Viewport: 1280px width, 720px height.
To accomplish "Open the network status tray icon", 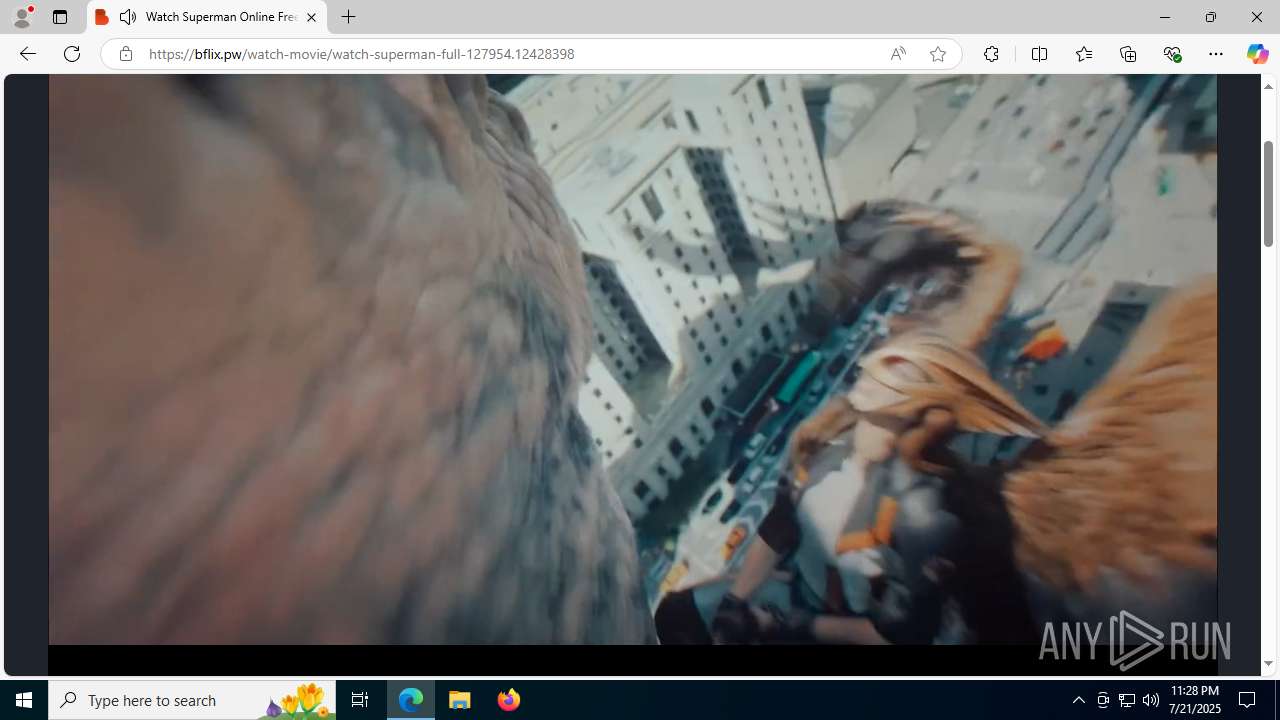I will [x=1127, y=700].
